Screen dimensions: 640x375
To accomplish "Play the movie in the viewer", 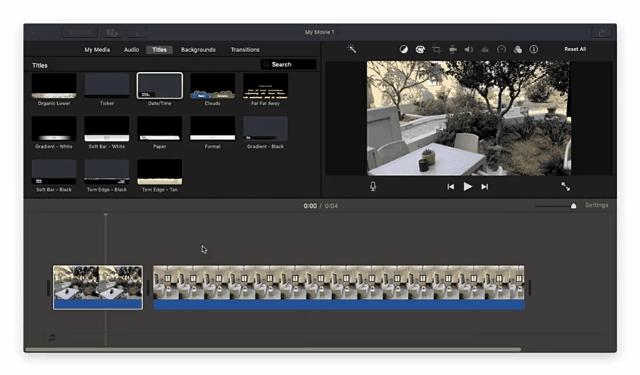I will point(468,186).
